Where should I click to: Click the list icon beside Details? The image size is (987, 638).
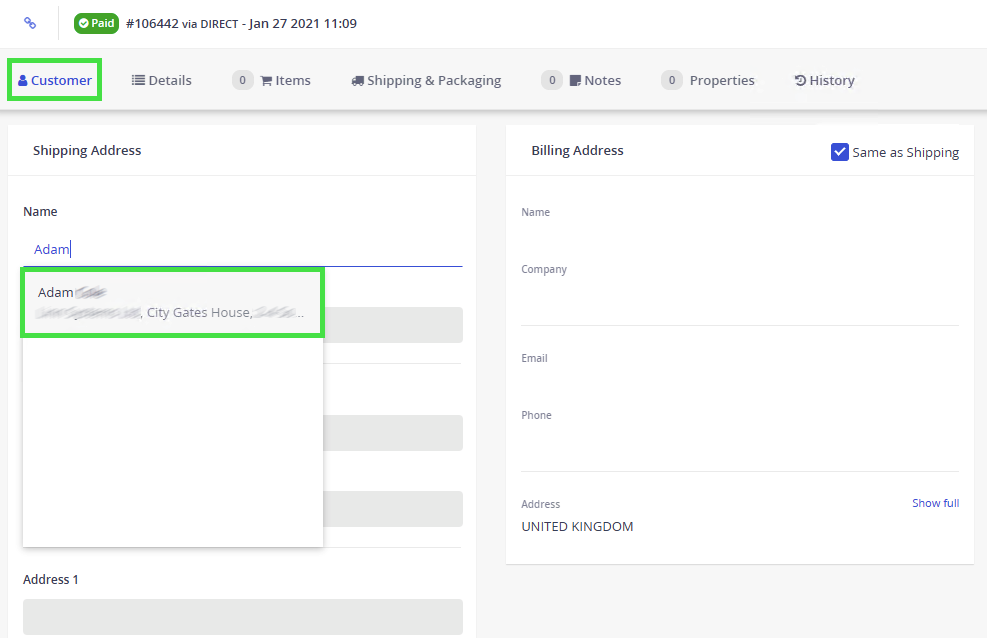pos(138,81)
